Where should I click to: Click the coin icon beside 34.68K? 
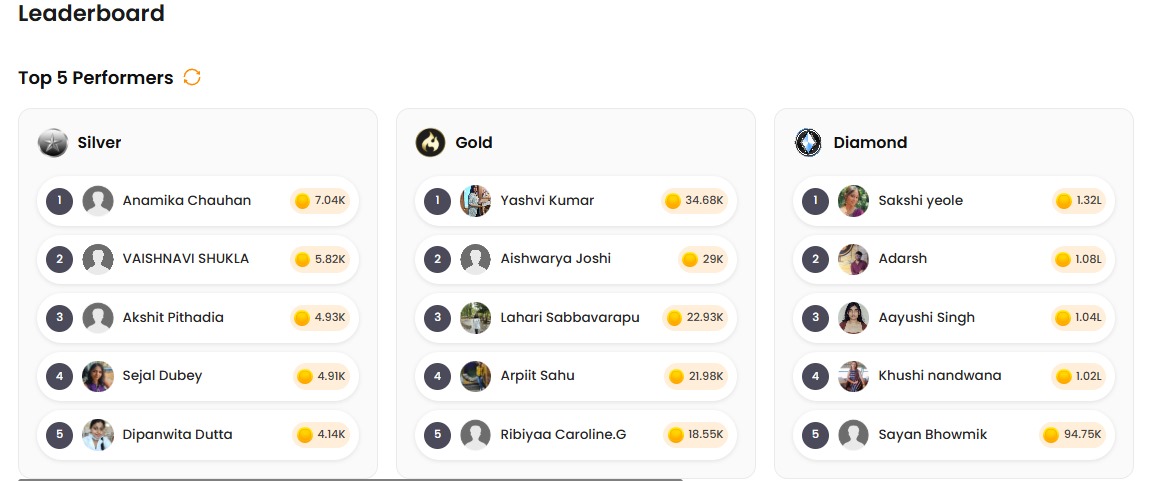[x=673, y=201]
